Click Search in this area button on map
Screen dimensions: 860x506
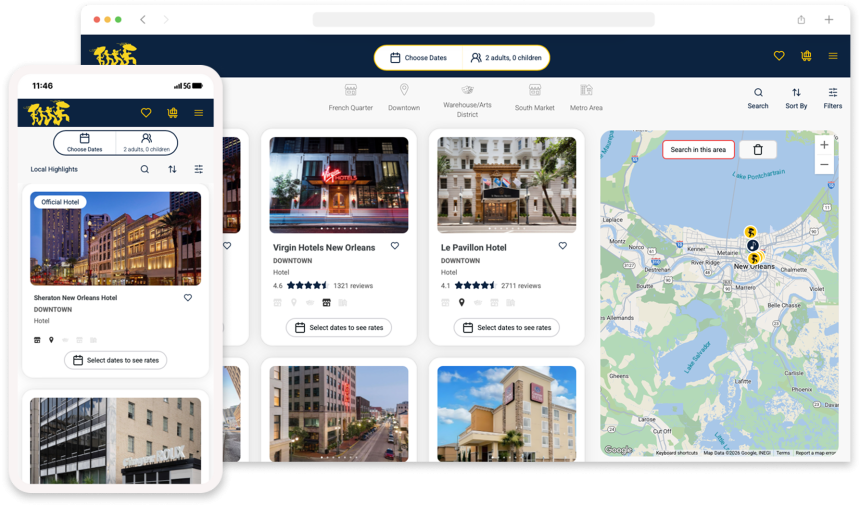coord(698,149)
